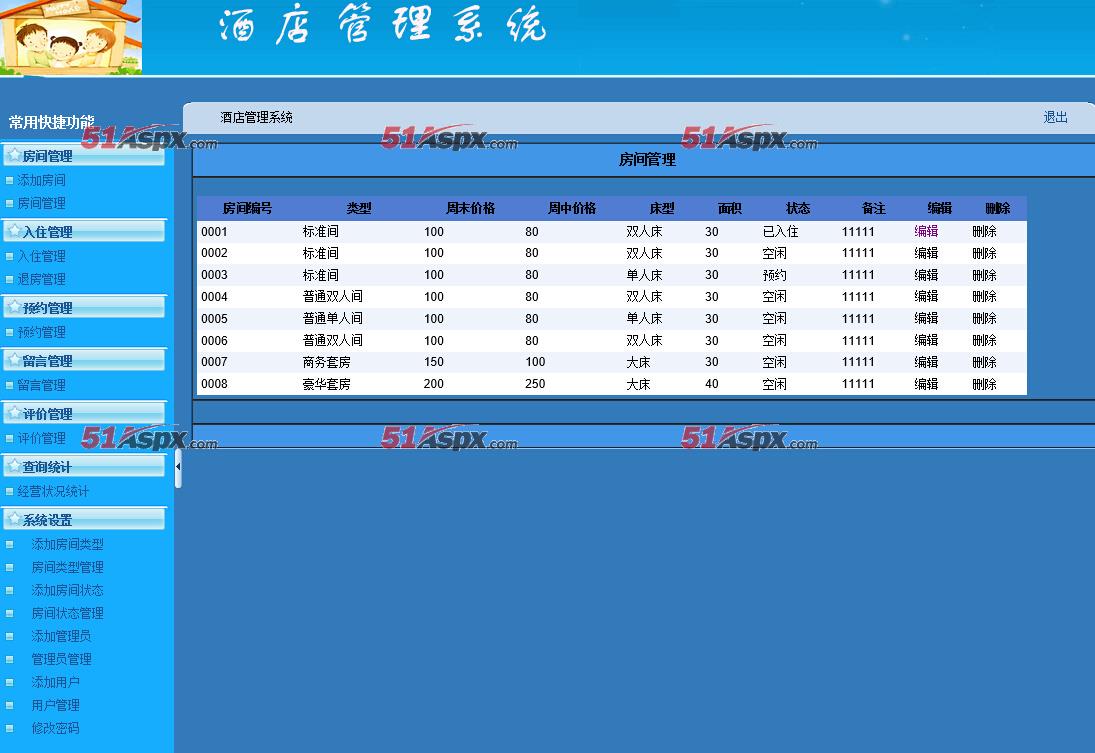This screenshot has width=1095, height=753.
Task: Edit room 0007 with 编辑 link
Action: [x=926, y=362]
